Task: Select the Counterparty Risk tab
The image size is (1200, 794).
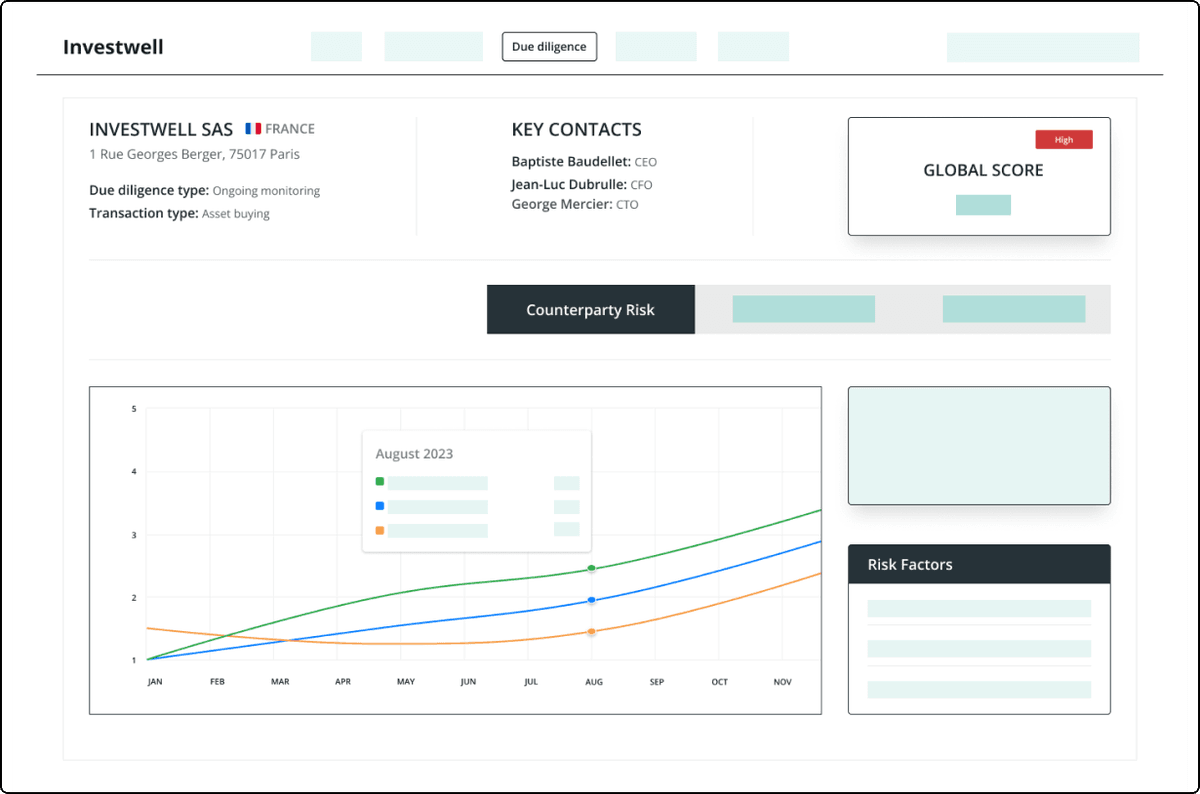Action: click(590, 310)
